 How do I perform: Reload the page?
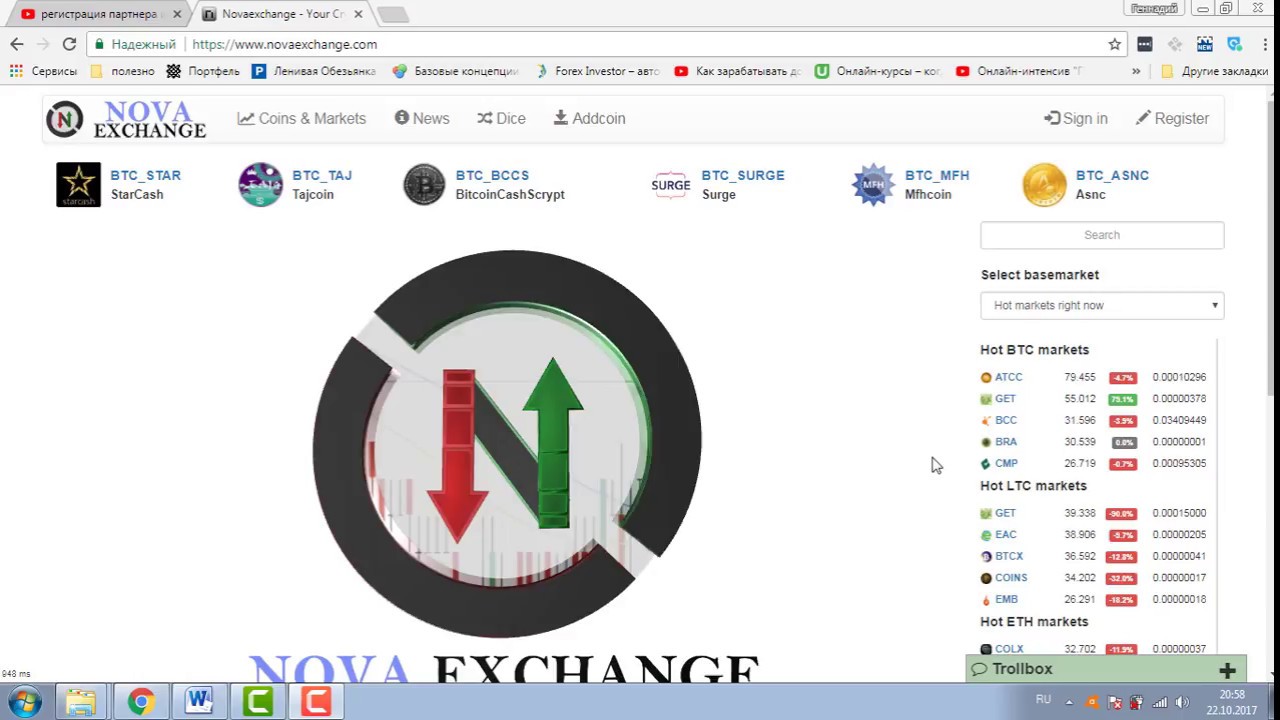[69, 44]
